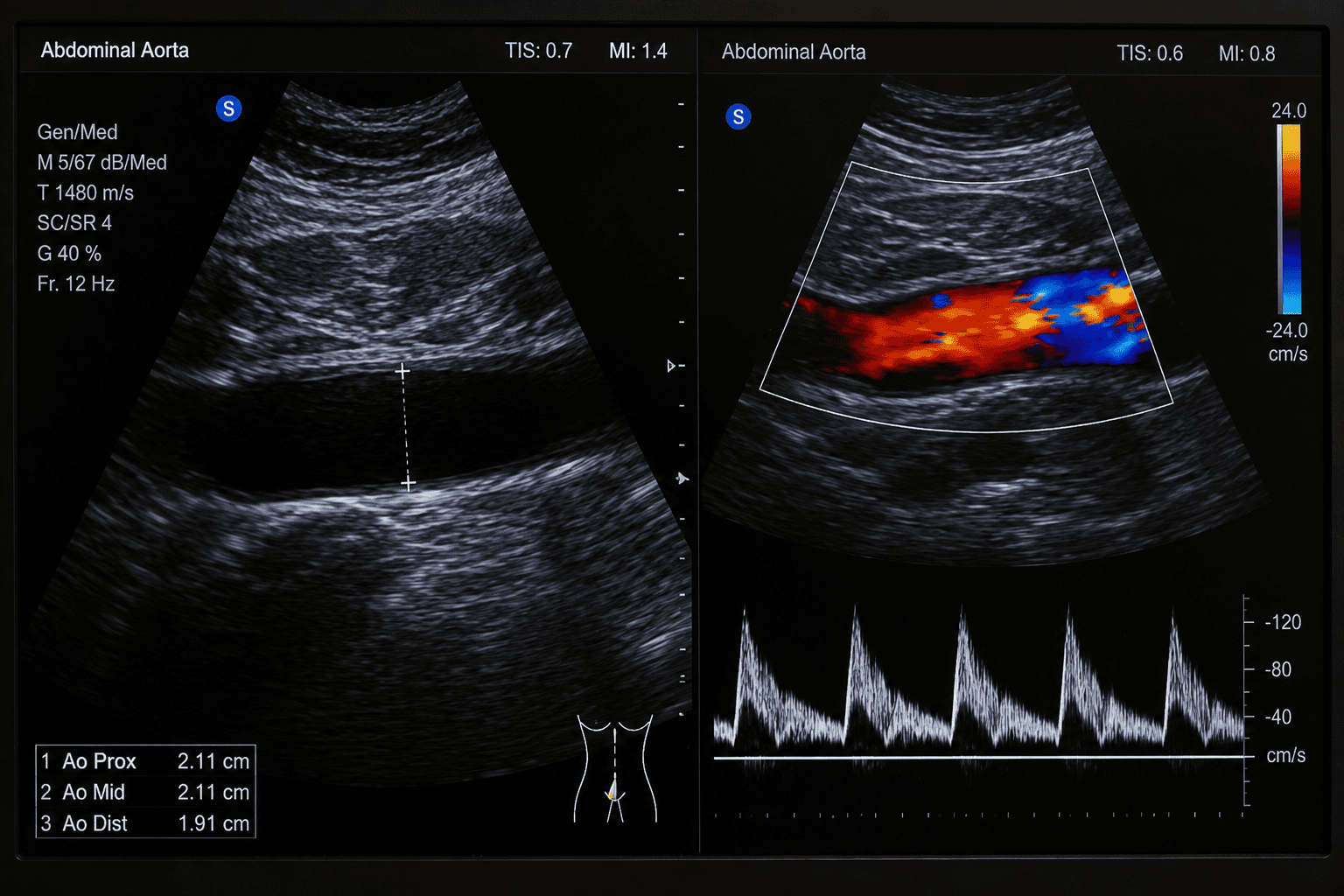Click the upper caliper cross on aorta wall
The height and width of the screenshot is (896, 1344).
tap(402, 371)
